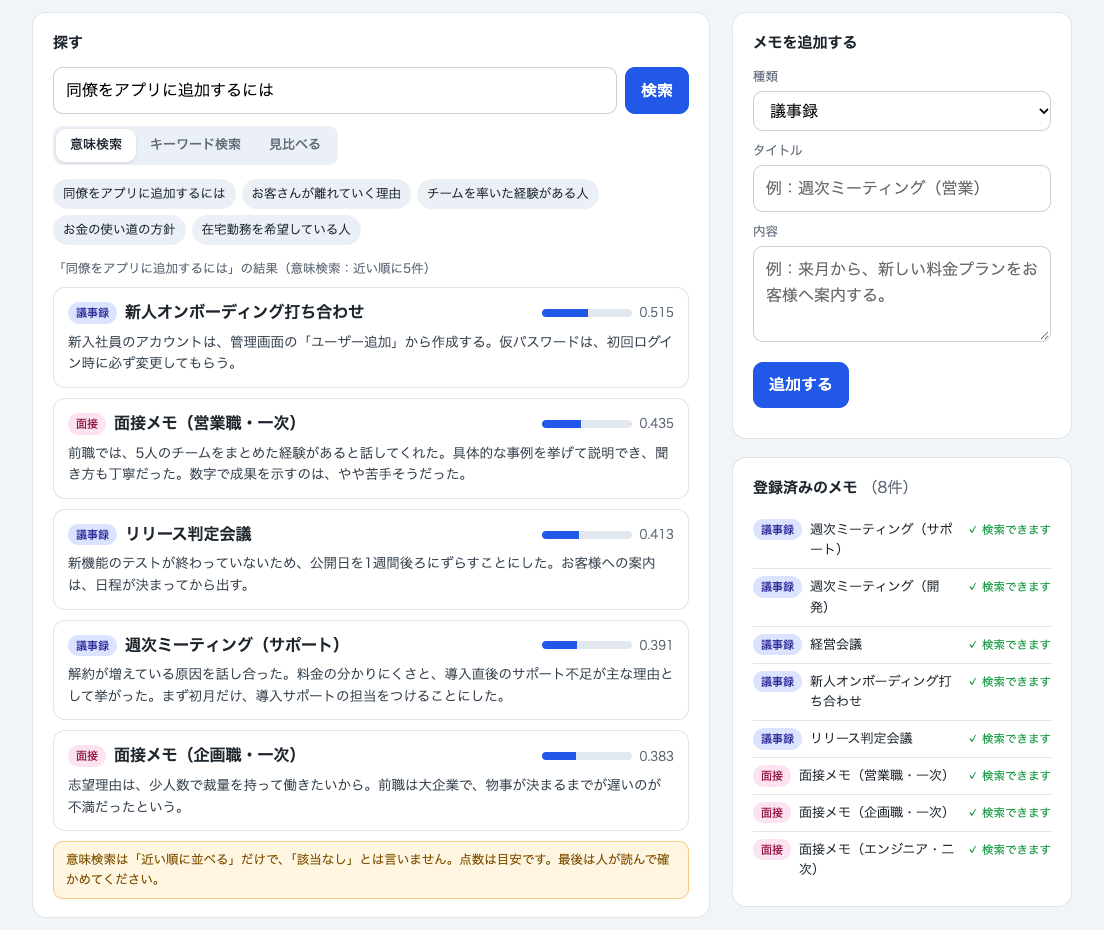Click 議事録 badge on リリース判定会議 result
The image size is (1104, 930).
pos(92,535)
